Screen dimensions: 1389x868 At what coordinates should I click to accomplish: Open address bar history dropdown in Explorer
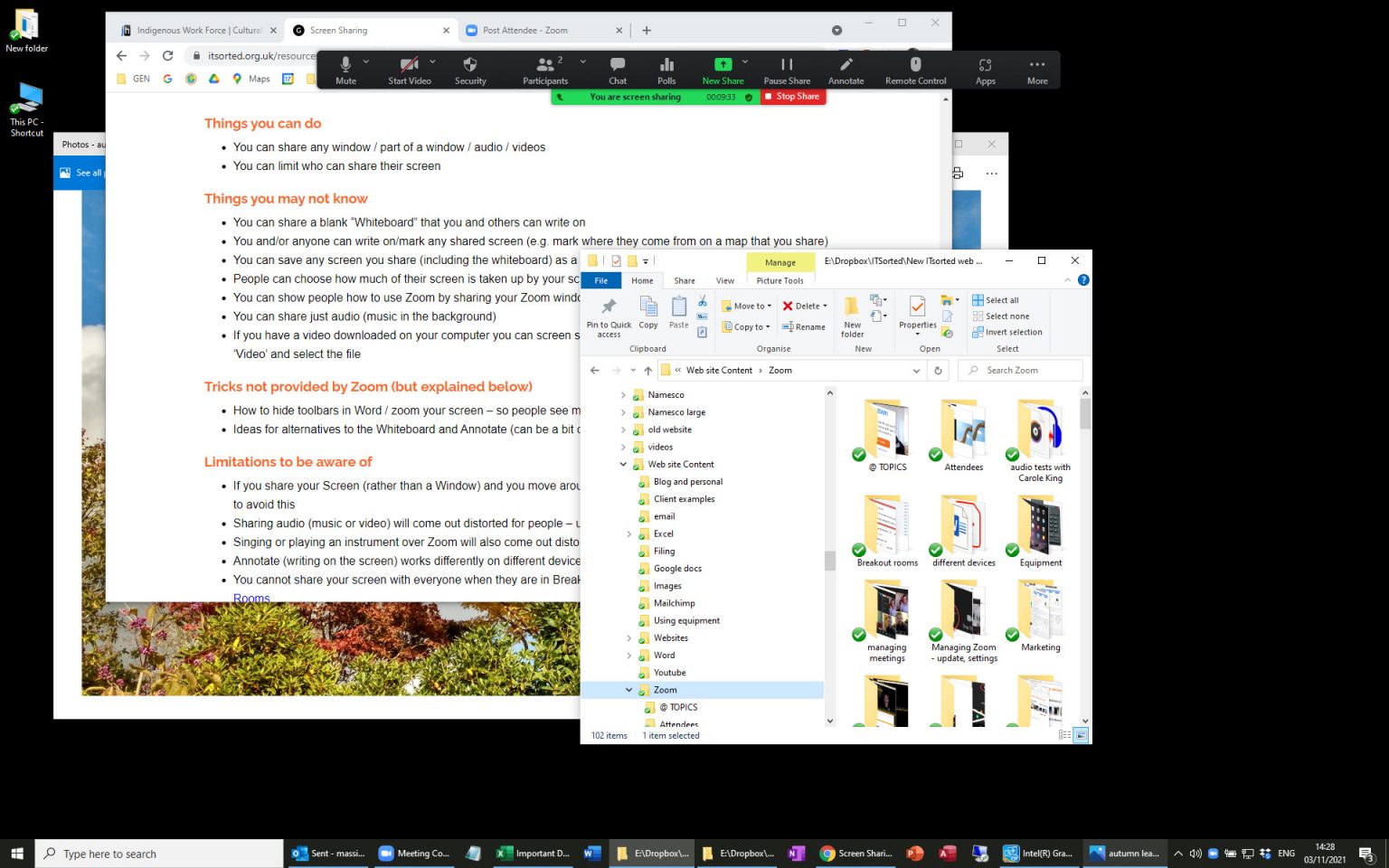click(x=916, y=371)
